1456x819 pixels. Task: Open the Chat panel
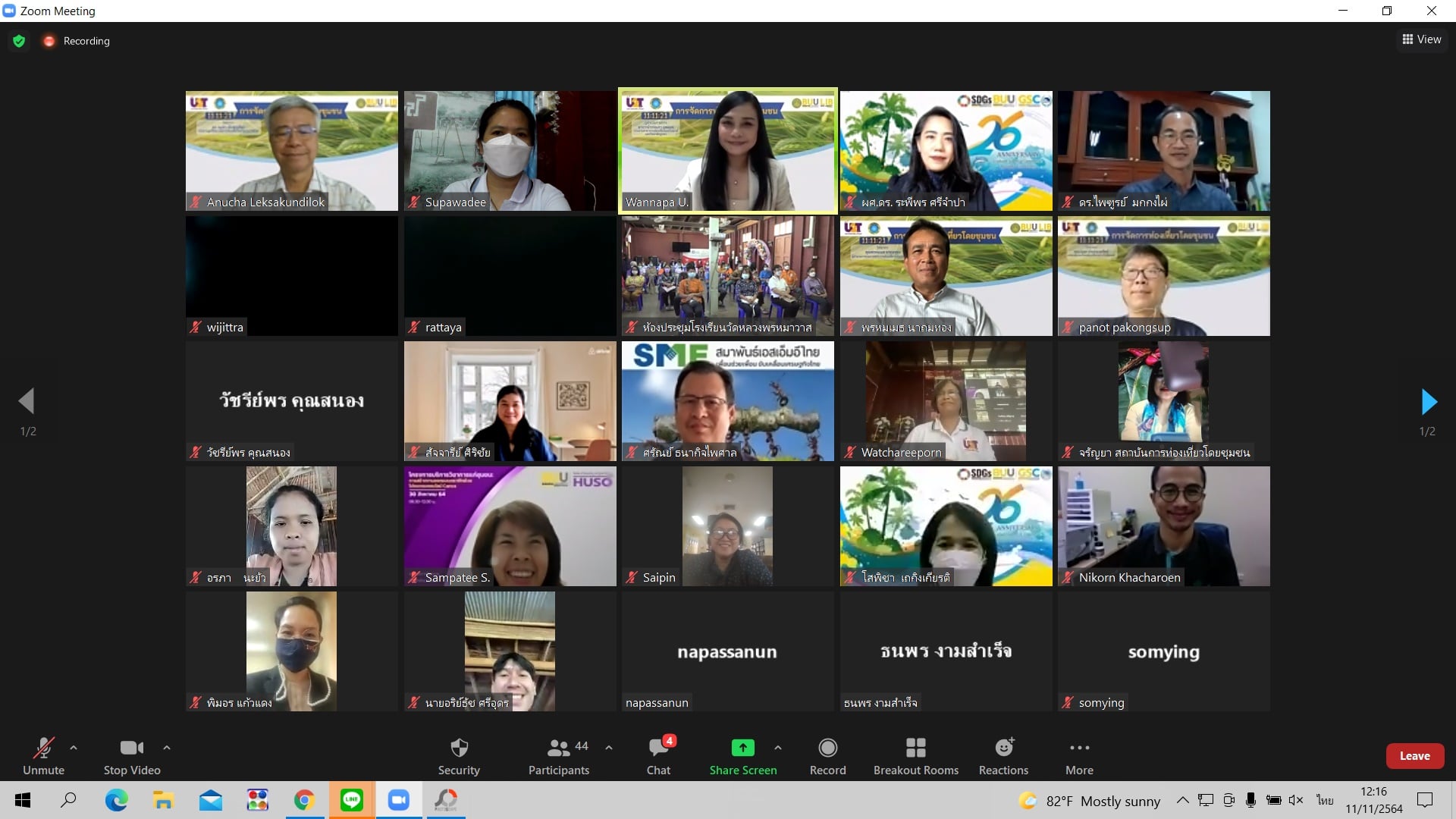pyautogui.click(x=658, y=756)
